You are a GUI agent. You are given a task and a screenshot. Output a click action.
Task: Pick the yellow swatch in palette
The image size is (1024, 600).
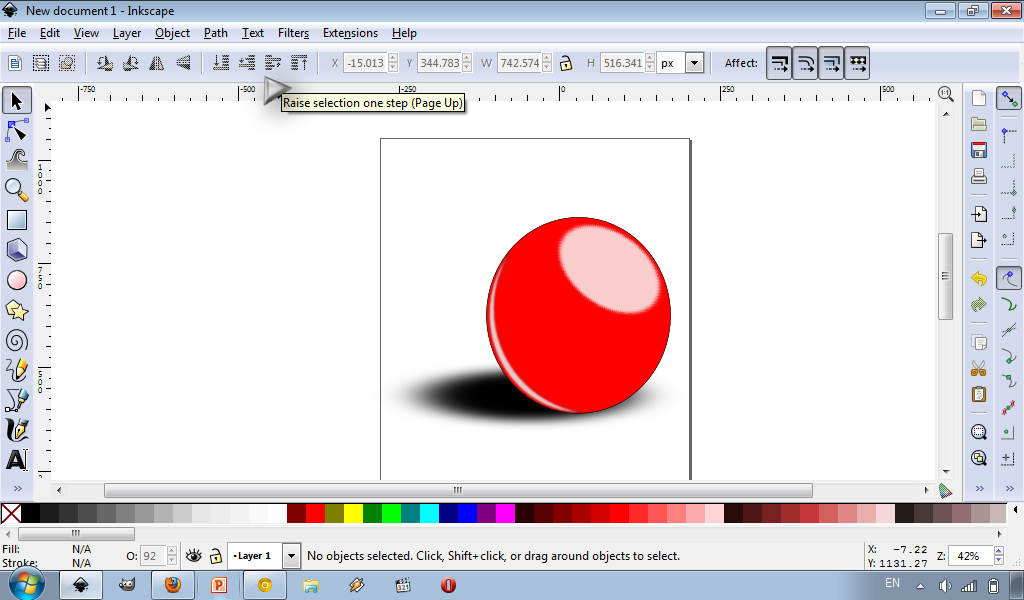[x=353, y=513]
